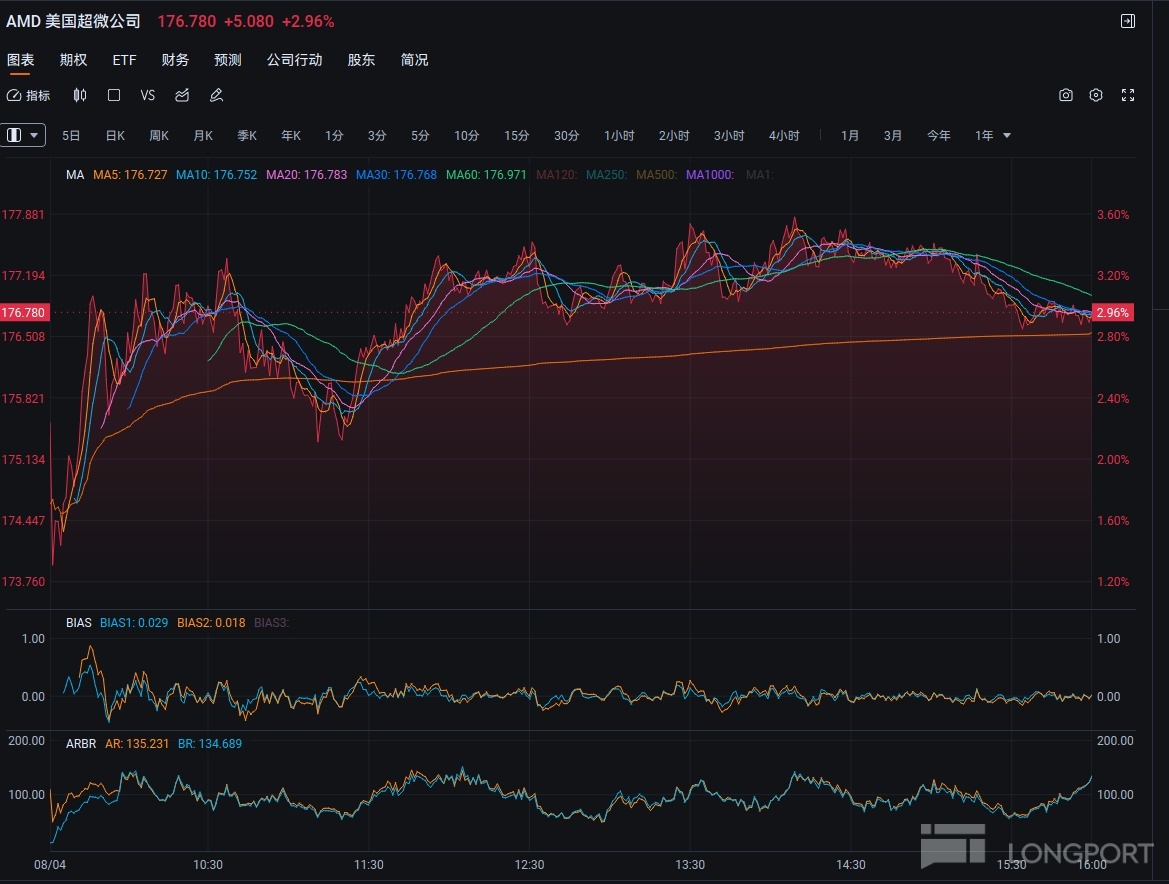Switch to candlestick chart type icon

coord(80,95)
